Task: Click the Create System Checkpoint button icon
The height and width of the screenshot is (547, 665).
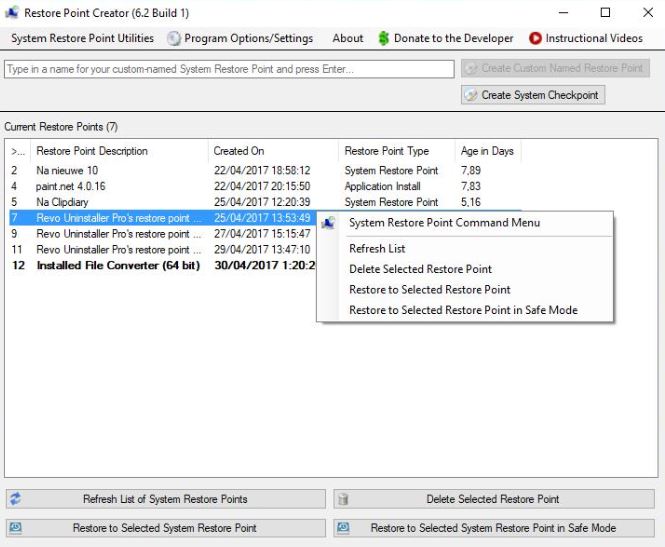Action: pos(471,95)
